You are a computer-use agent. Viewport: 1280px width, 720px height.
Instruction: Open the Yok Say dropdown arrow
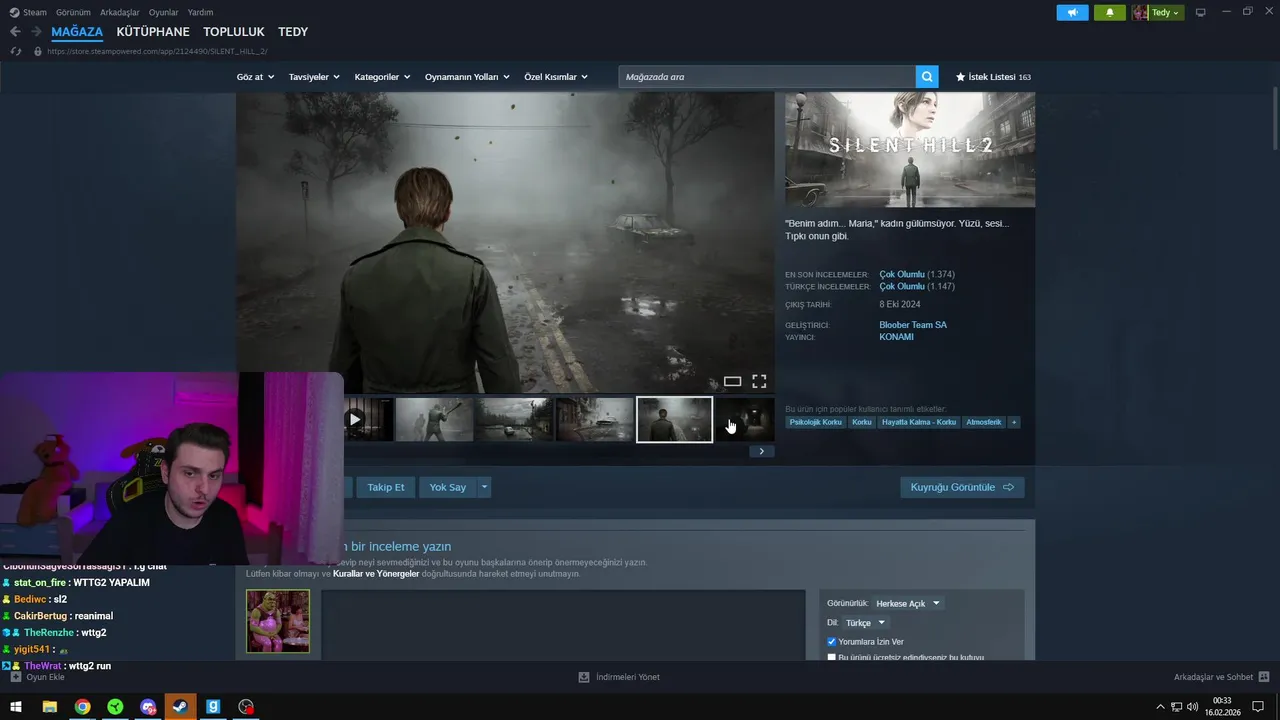(x=484, y=487)
